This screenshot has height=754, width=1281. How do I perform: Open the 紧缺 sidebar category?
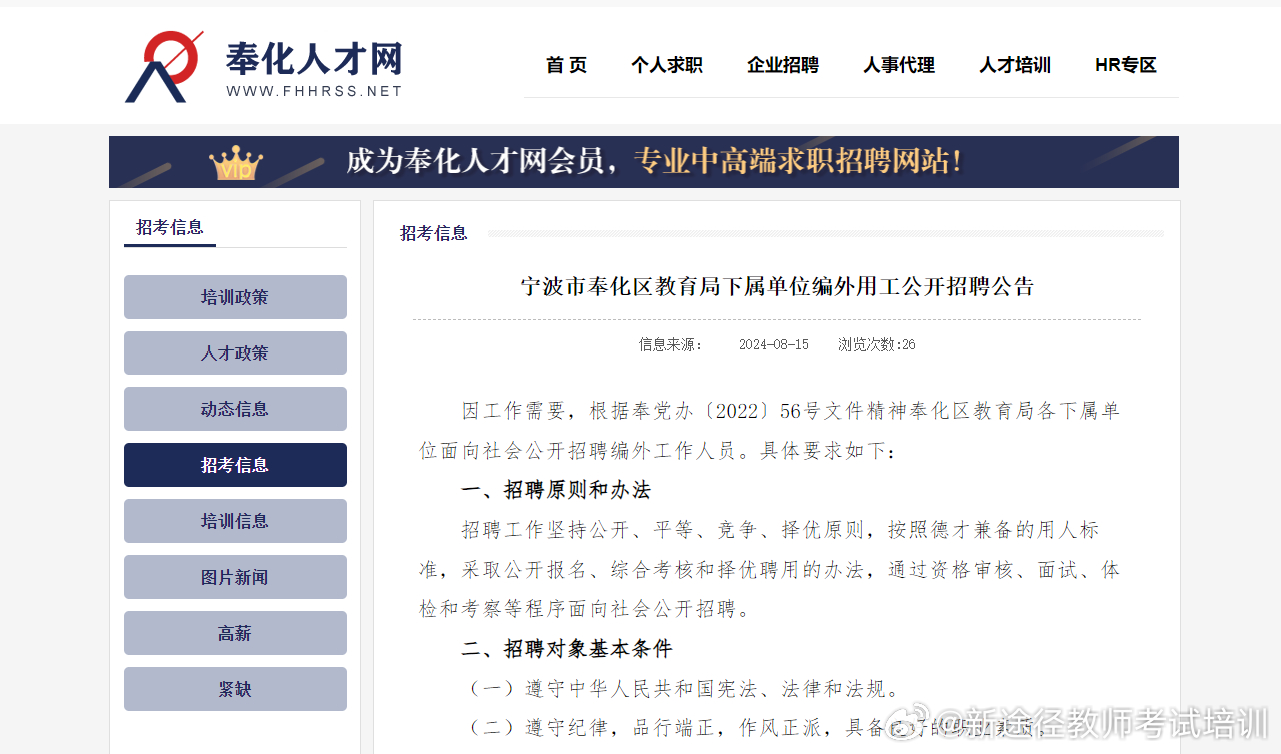coord(235,689)
